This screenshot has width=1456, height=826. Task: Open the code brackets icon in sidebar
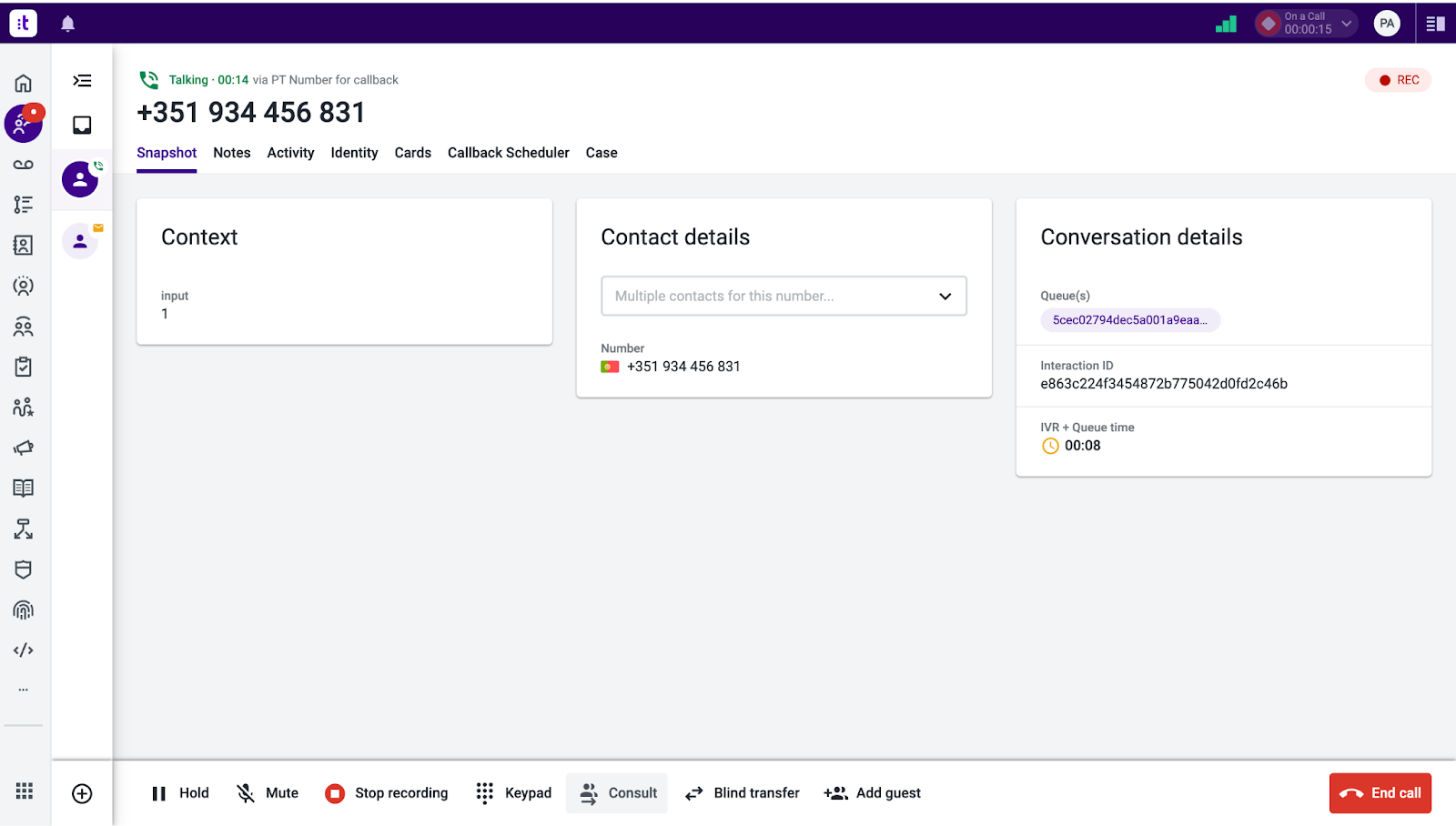[x=24, y=650]
